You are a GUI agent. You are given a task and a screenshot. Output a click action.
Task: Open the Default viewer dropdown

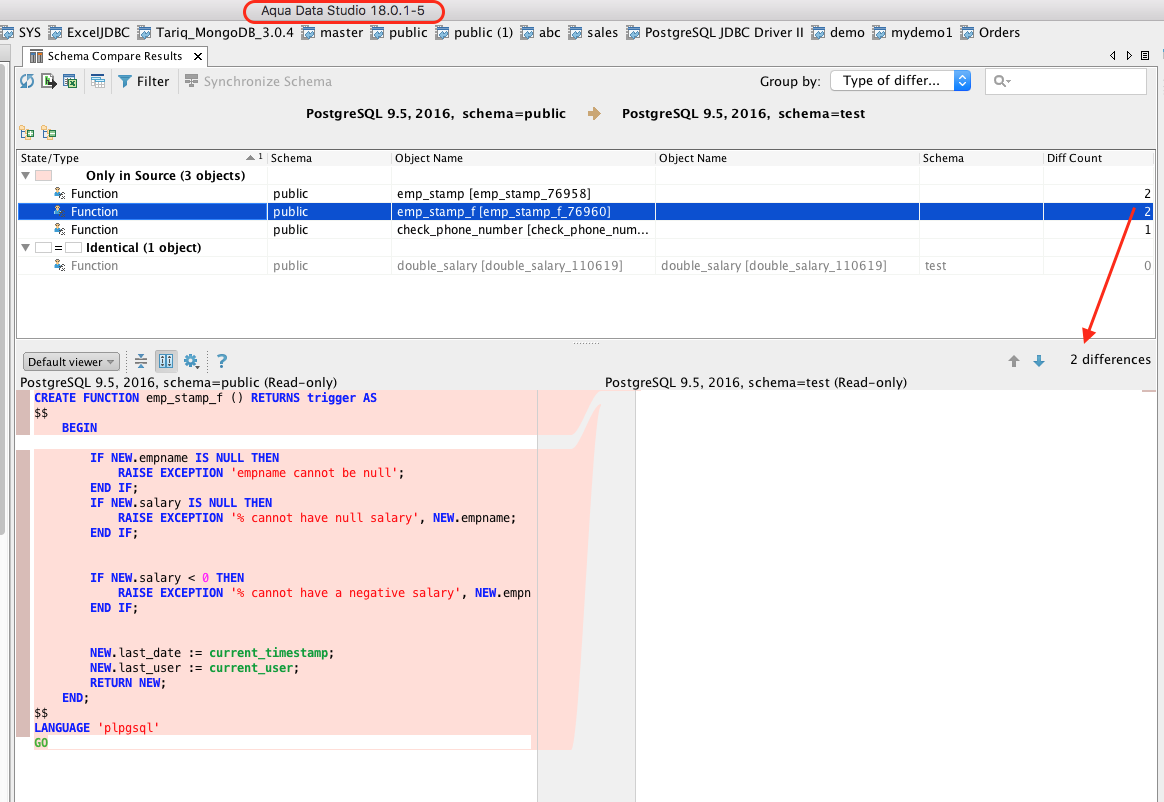pos(71,362)
